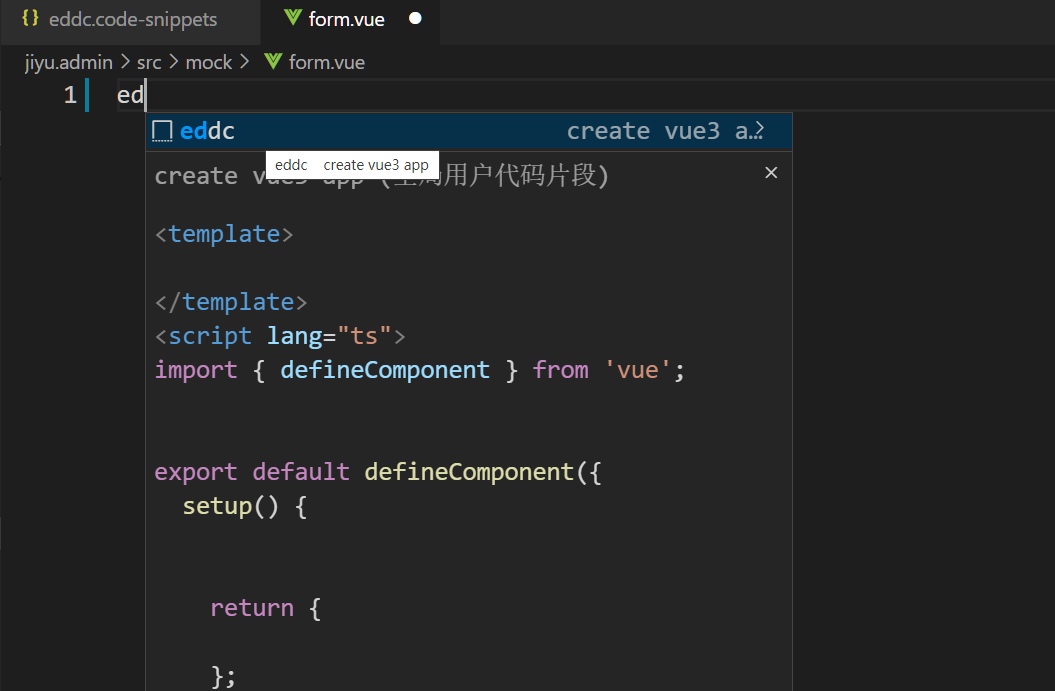Open jiyu.admin in the breadcrumb path
Viewport: 1055px width, 691px height.
click(68, 62)
